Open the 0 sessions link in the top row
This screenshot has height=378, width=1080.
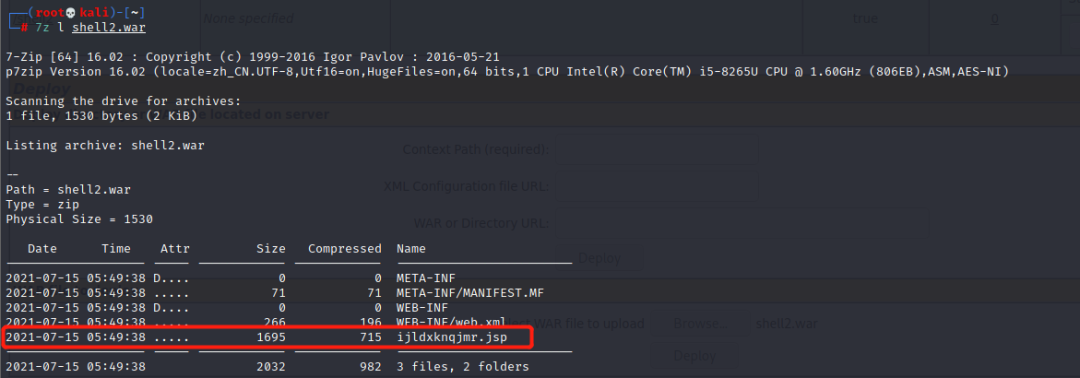pyautogui.click(x=995, y=19)
